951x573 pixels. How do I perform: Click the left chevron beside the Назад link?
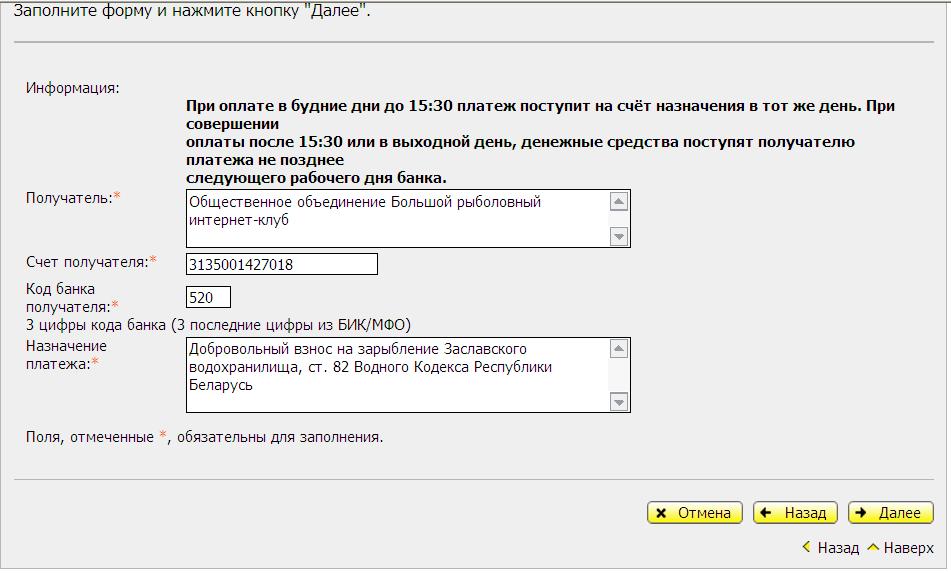click(807, 548)
